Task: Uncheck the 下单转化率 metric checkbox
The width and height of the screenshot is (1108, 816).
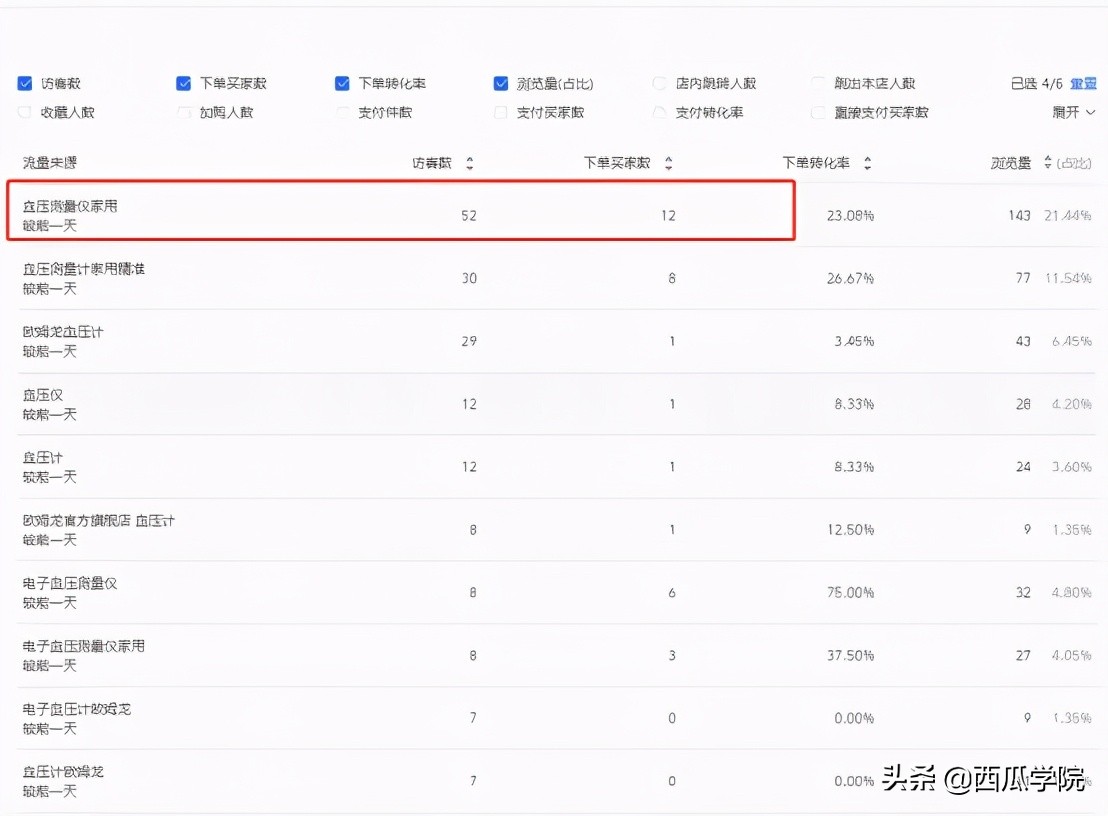Action: 342,83
